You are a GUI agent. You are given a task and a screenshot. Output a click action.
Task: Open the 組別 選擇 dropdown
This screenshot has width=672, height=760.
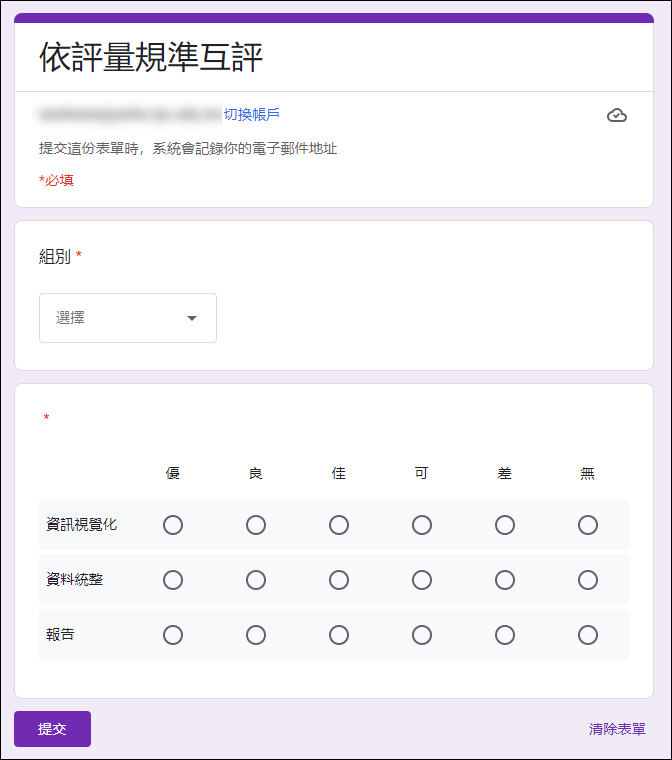128,318
